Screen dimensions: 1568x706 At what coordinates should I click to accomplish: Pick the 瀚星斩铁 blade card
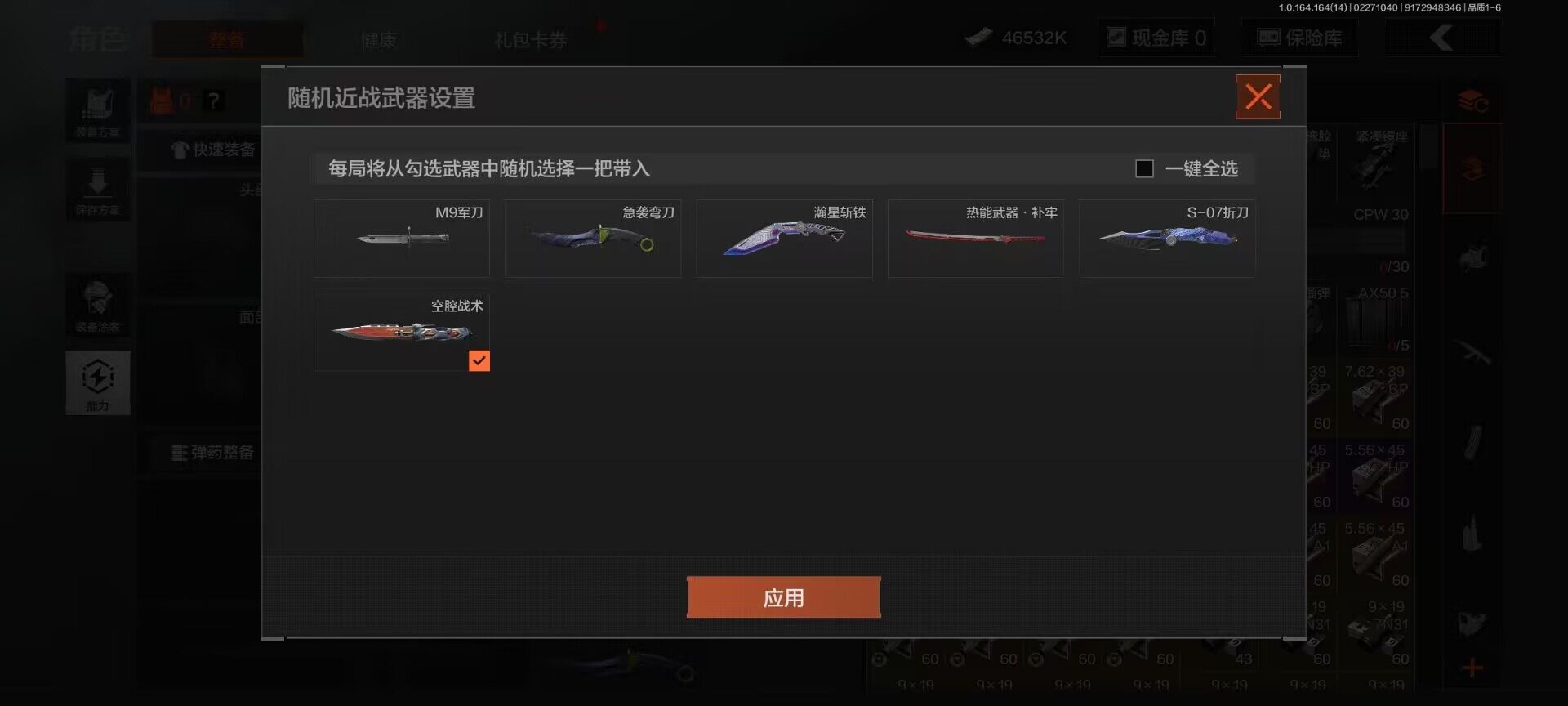784,239
